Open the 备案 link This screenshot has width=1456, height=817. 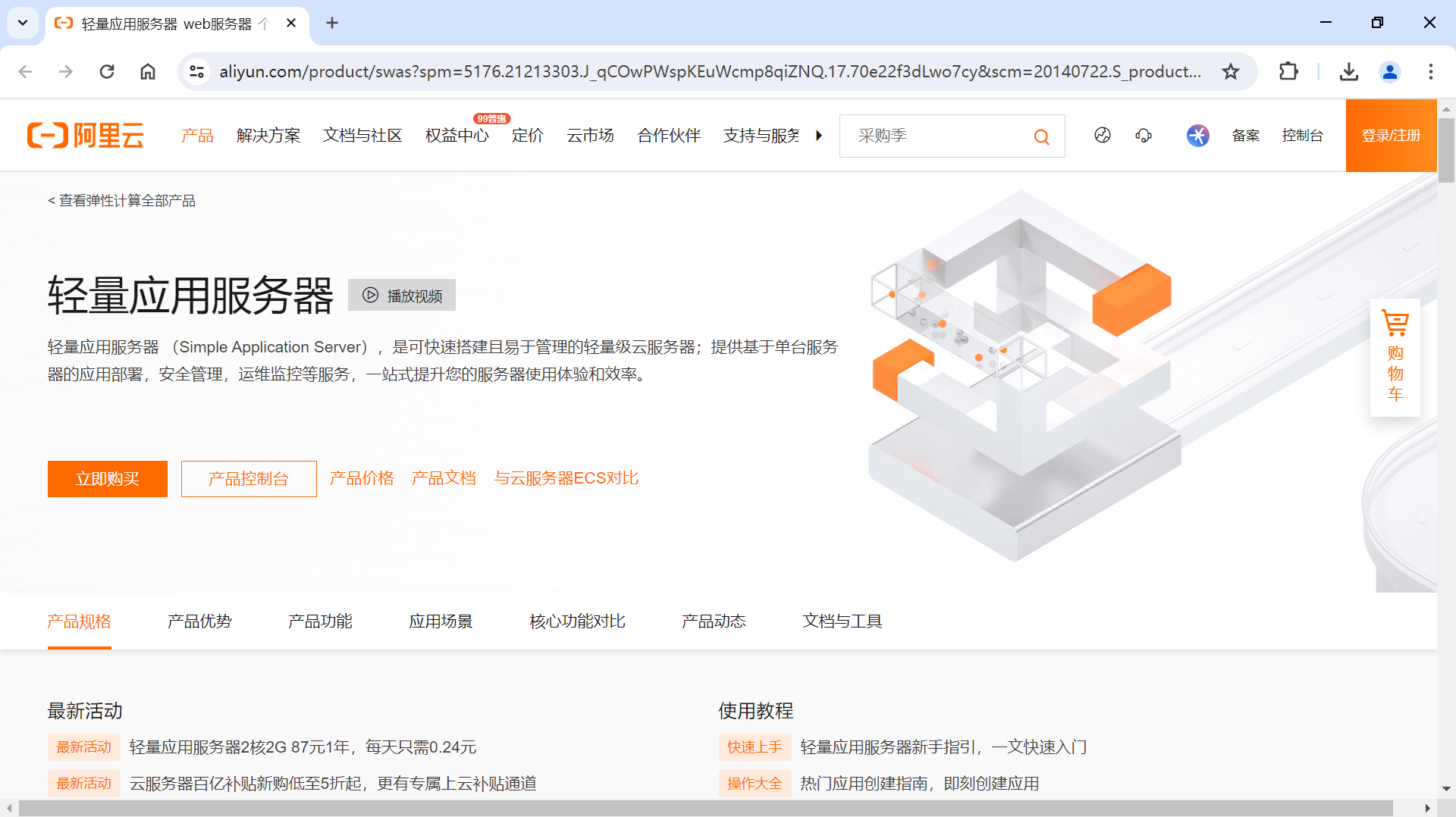pyautogui.click(x=1246, y=136)
